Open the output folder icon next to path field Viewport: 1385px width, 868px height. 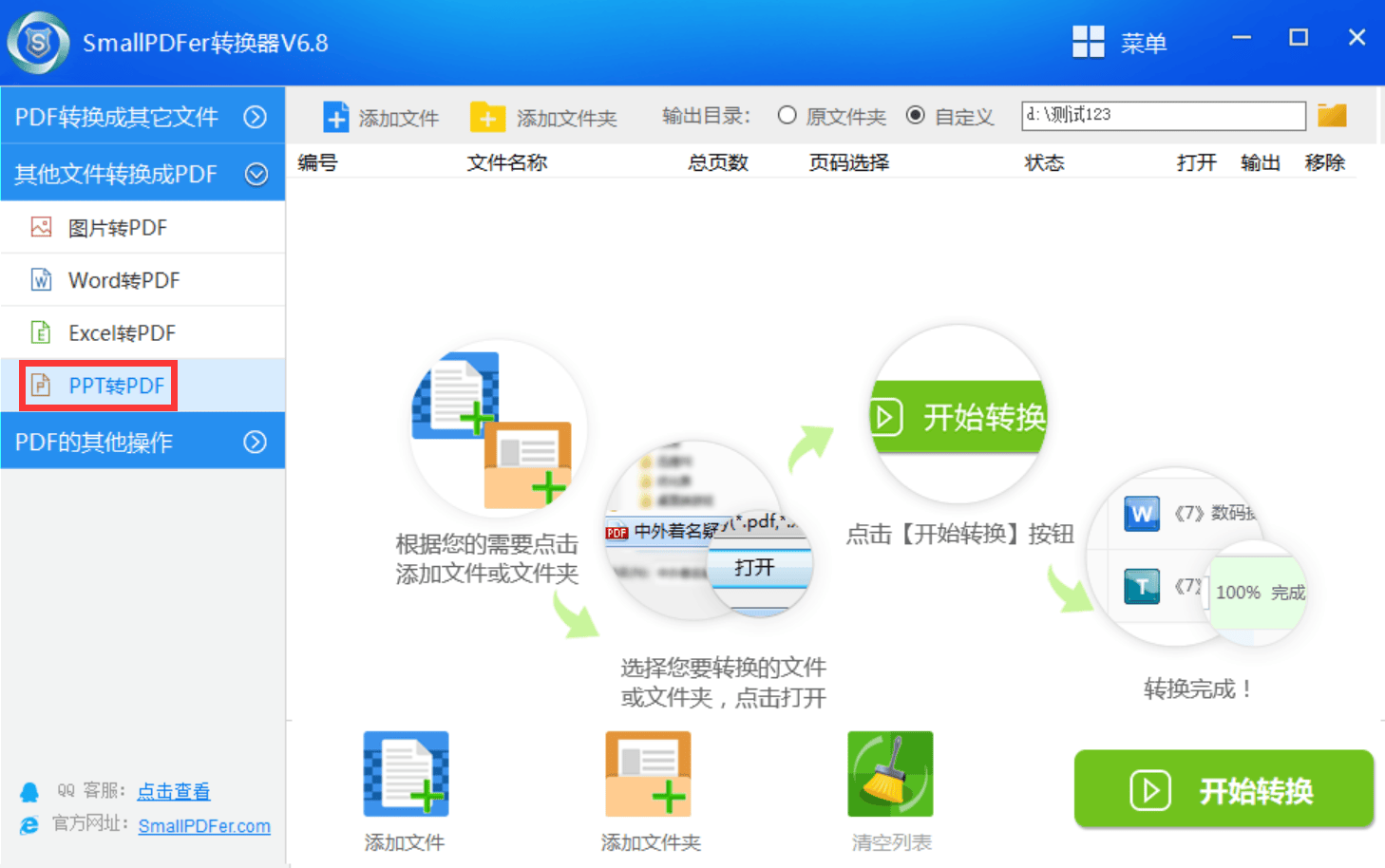pos(1332,114)
